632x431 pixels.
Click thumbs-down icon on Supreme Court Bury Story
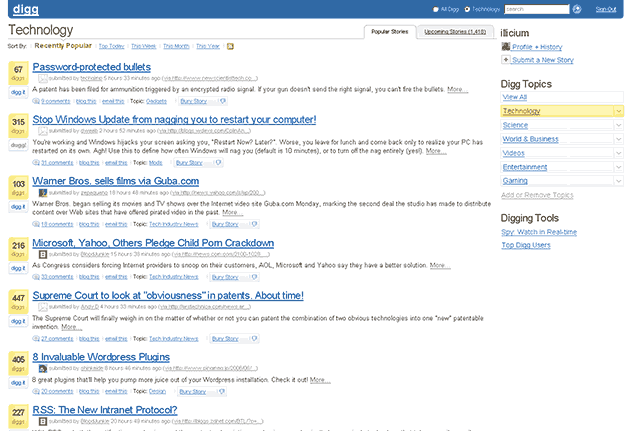254,339
